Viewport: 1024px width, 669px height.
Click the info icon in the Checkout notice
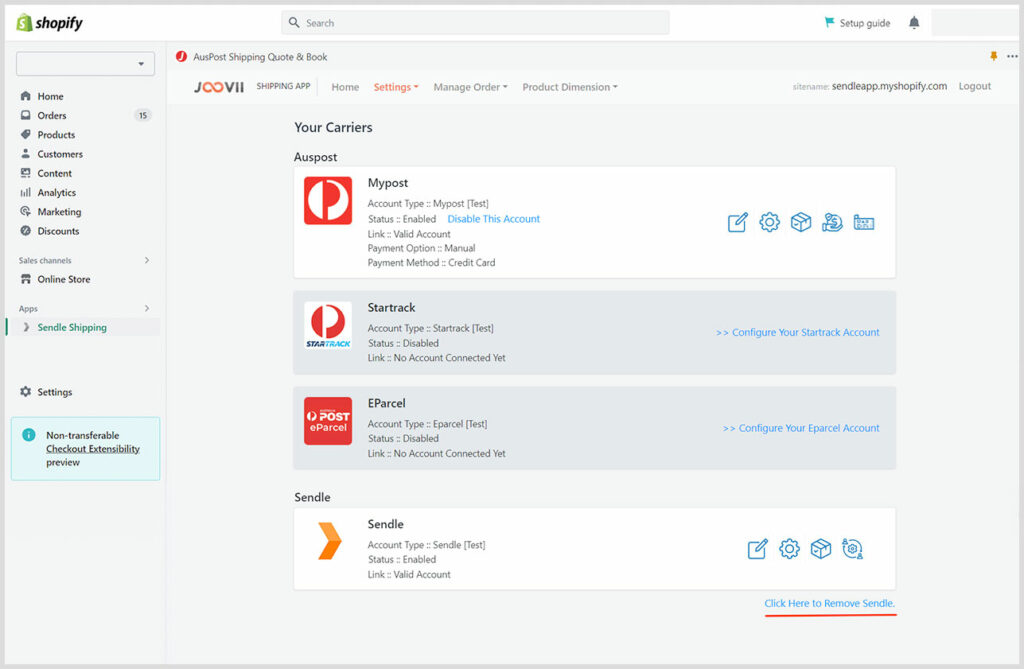click(29, 435)
